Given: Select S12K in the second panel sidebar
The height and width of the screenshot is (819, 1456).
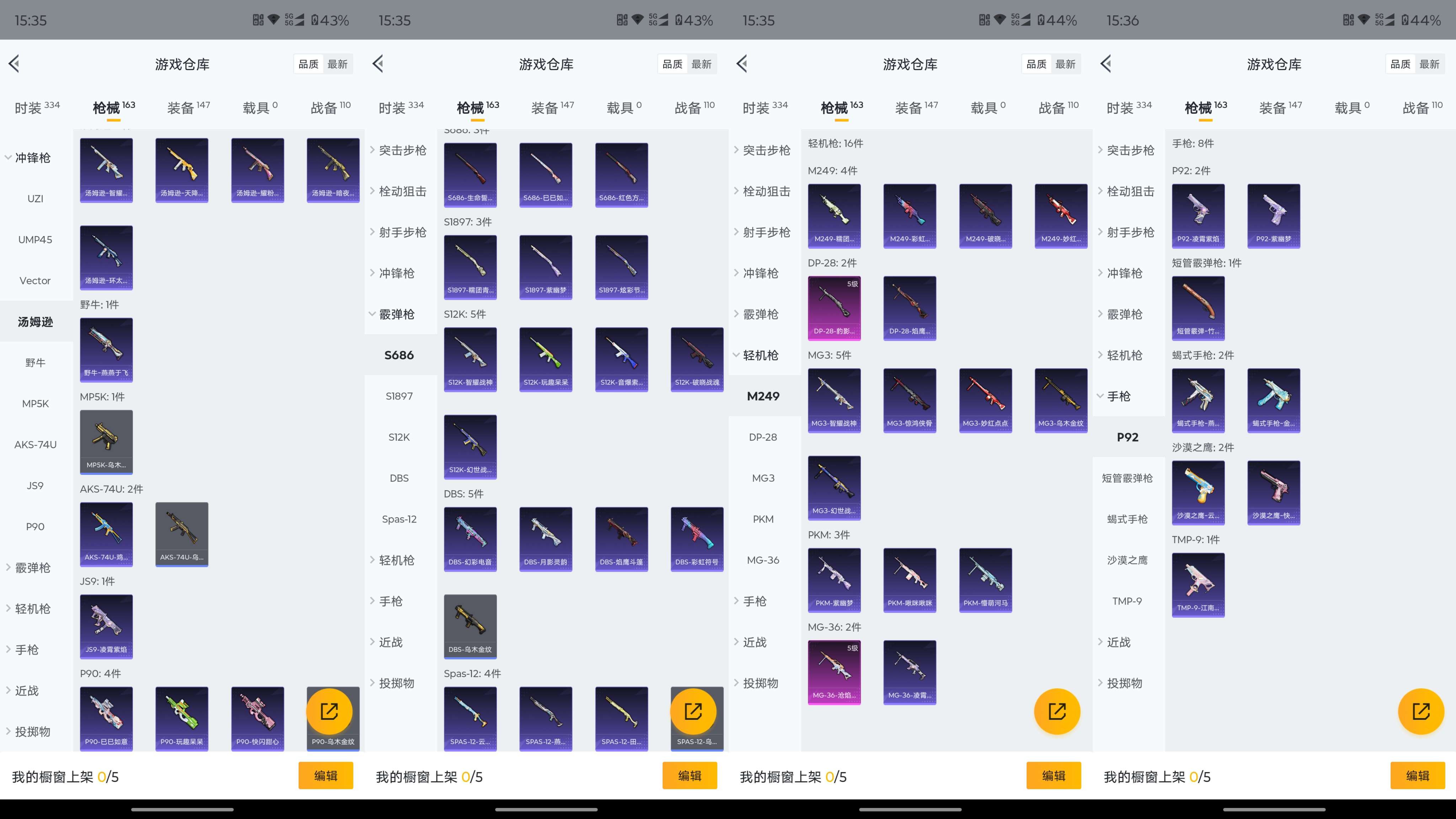Looking at the screenshot, I should 399,437.
